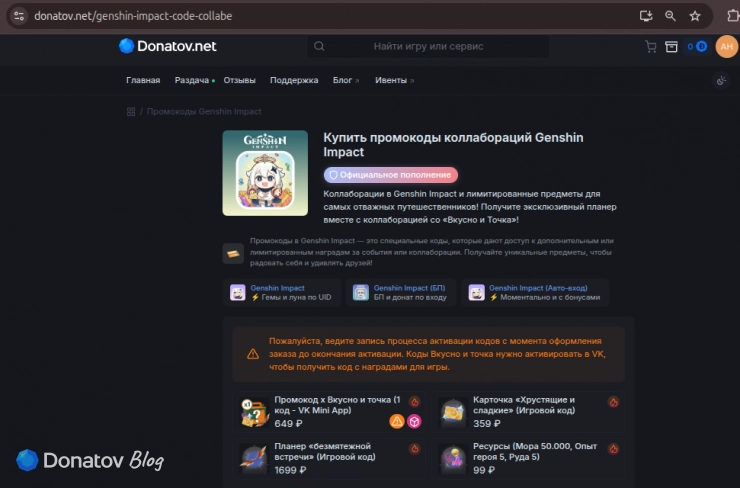The image size is (740, 488).
Task: Click the search magnifier icon in search field
Action: (x=319, y=46)
